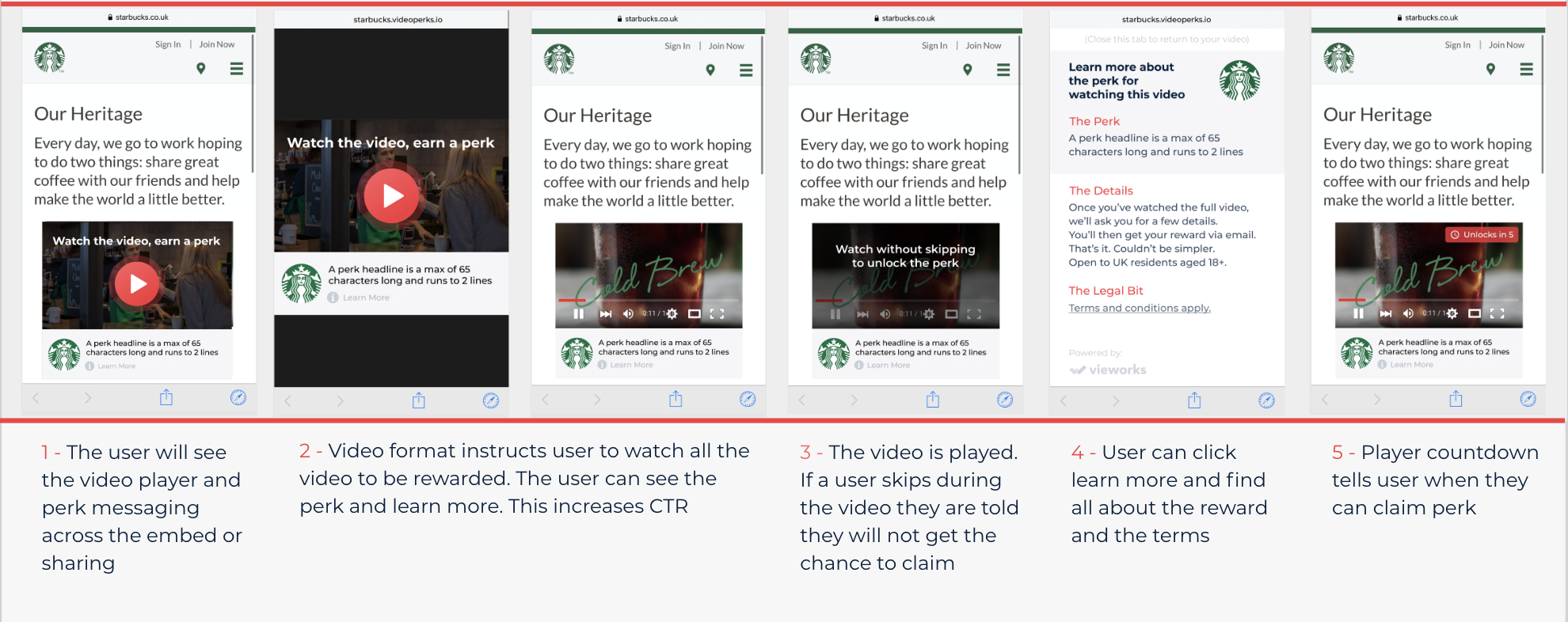Click Learn More on the third phone screen
Image resolution: width=1568 pixels, height=622 pixels.
[x=631, y=365]
